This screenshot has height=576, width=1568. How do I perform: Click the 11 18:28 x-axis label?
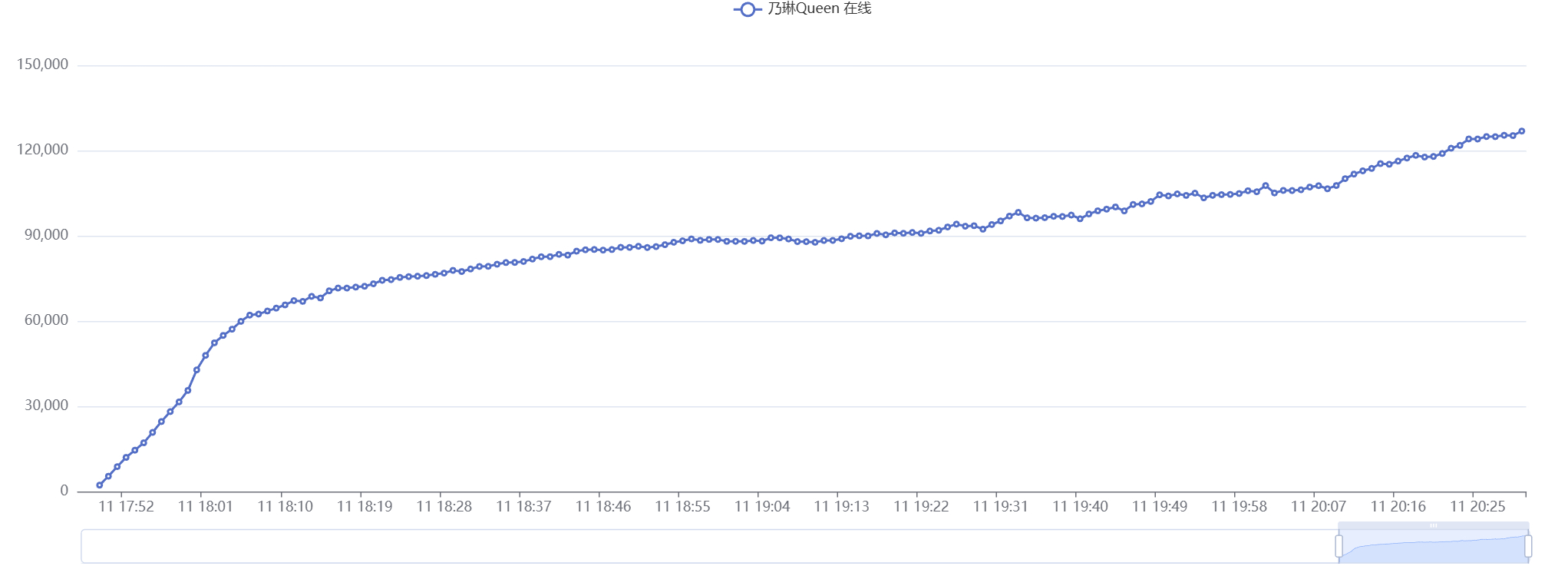click(x=444, y=507)
